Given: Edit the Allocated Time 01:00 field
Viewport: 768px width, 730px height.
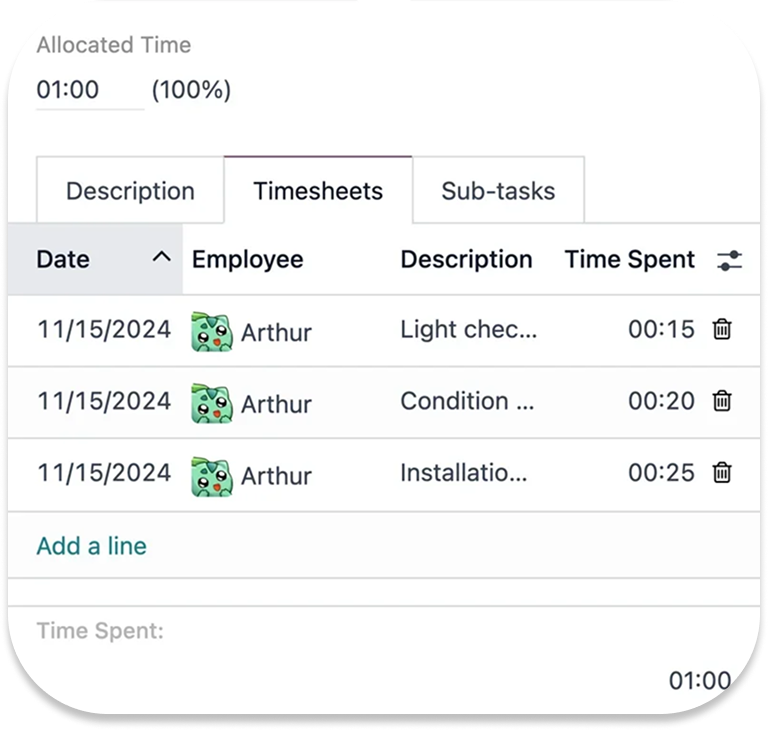Looking at the screenshot, I should click(x=88, y=90).
